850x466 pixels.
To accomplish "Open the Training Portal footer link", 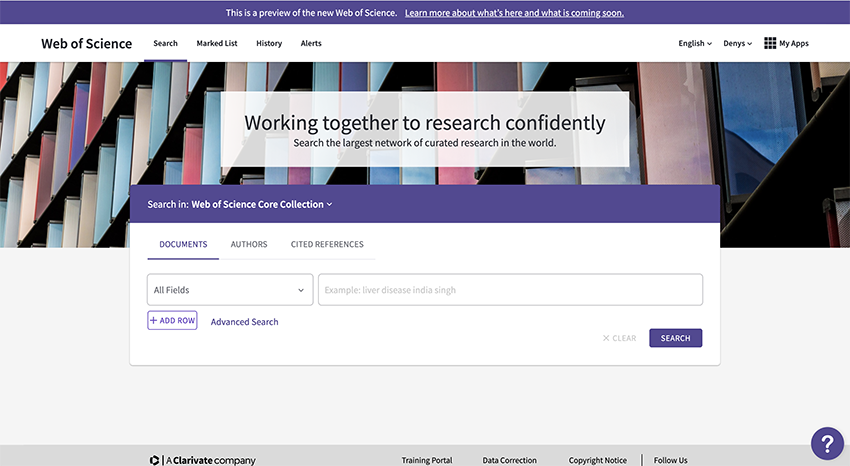I will (427, 460).
